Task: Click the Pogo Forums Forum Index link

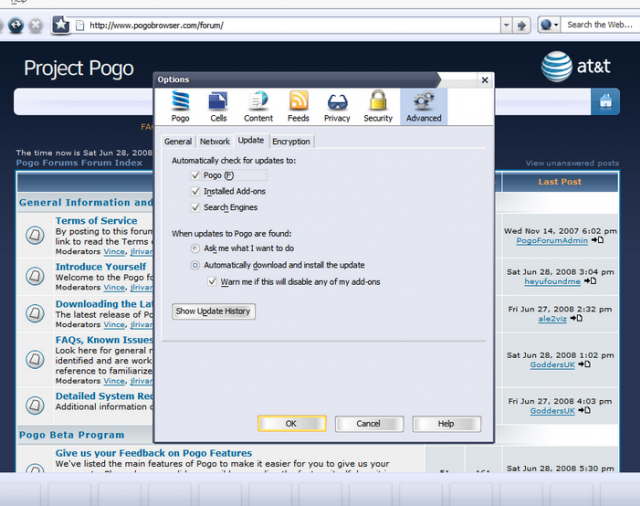Action: tap(79, 163)
